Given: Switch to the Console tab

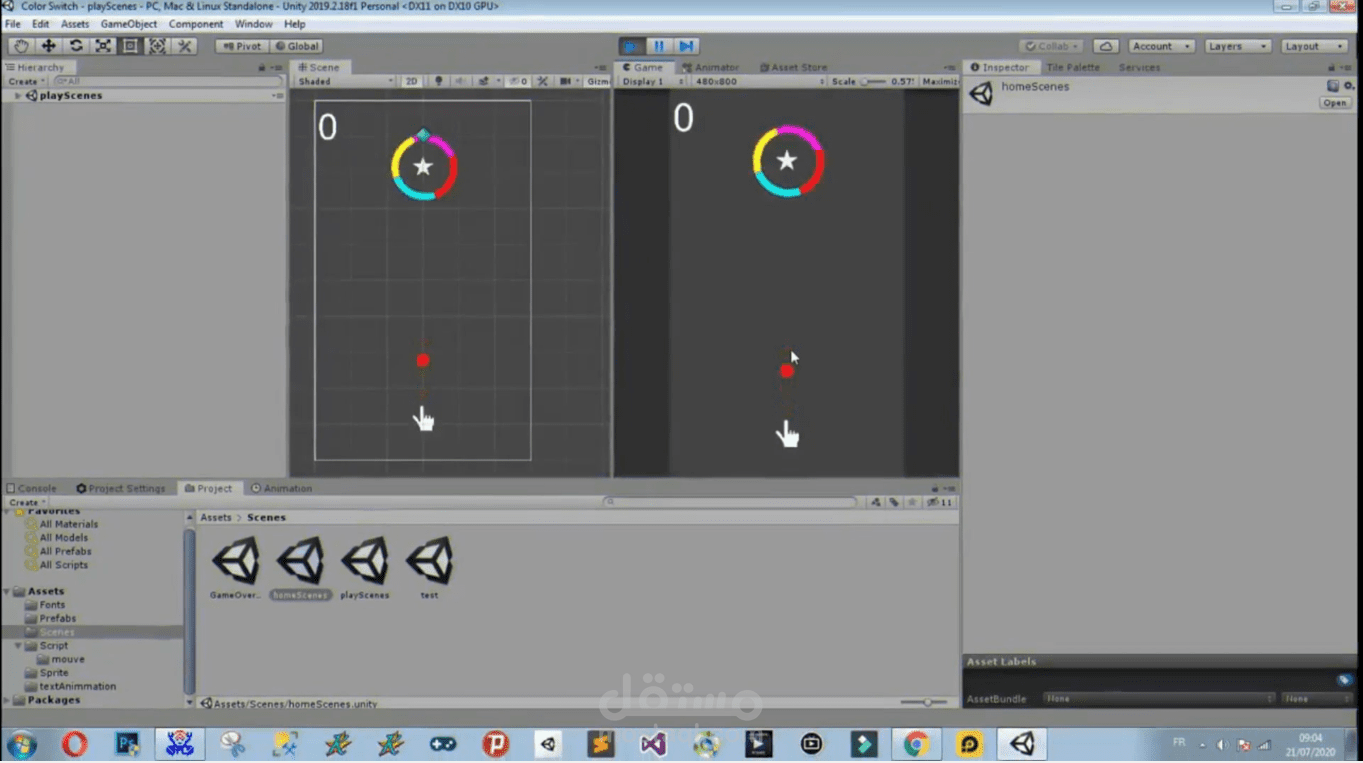Looking at the screenshot, I should pos(31,488).
